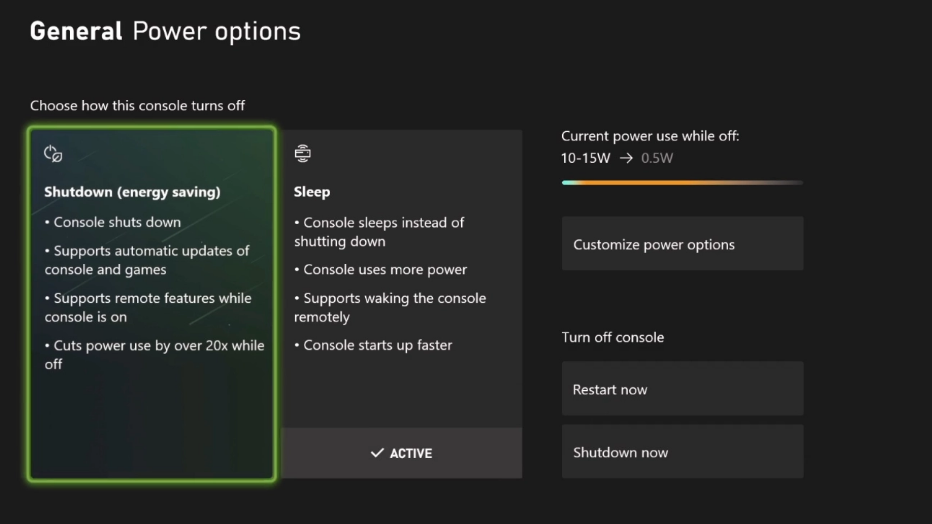This screenshot has width=932, height=524.
Task: Select the Sleep power mode title
Action: point(312,192)
